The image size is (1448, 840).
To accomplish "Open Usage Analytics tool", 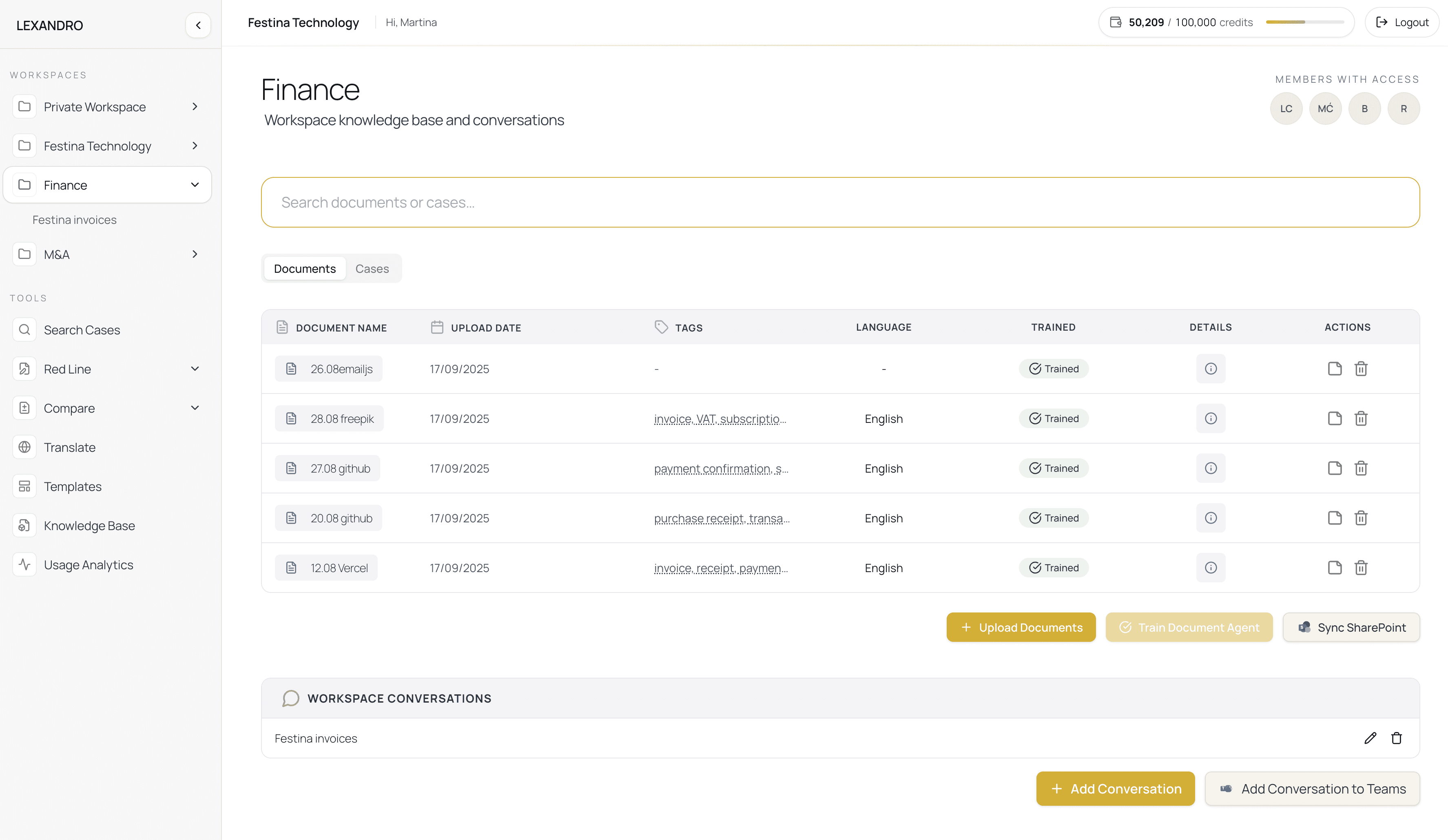I will 88,565.
